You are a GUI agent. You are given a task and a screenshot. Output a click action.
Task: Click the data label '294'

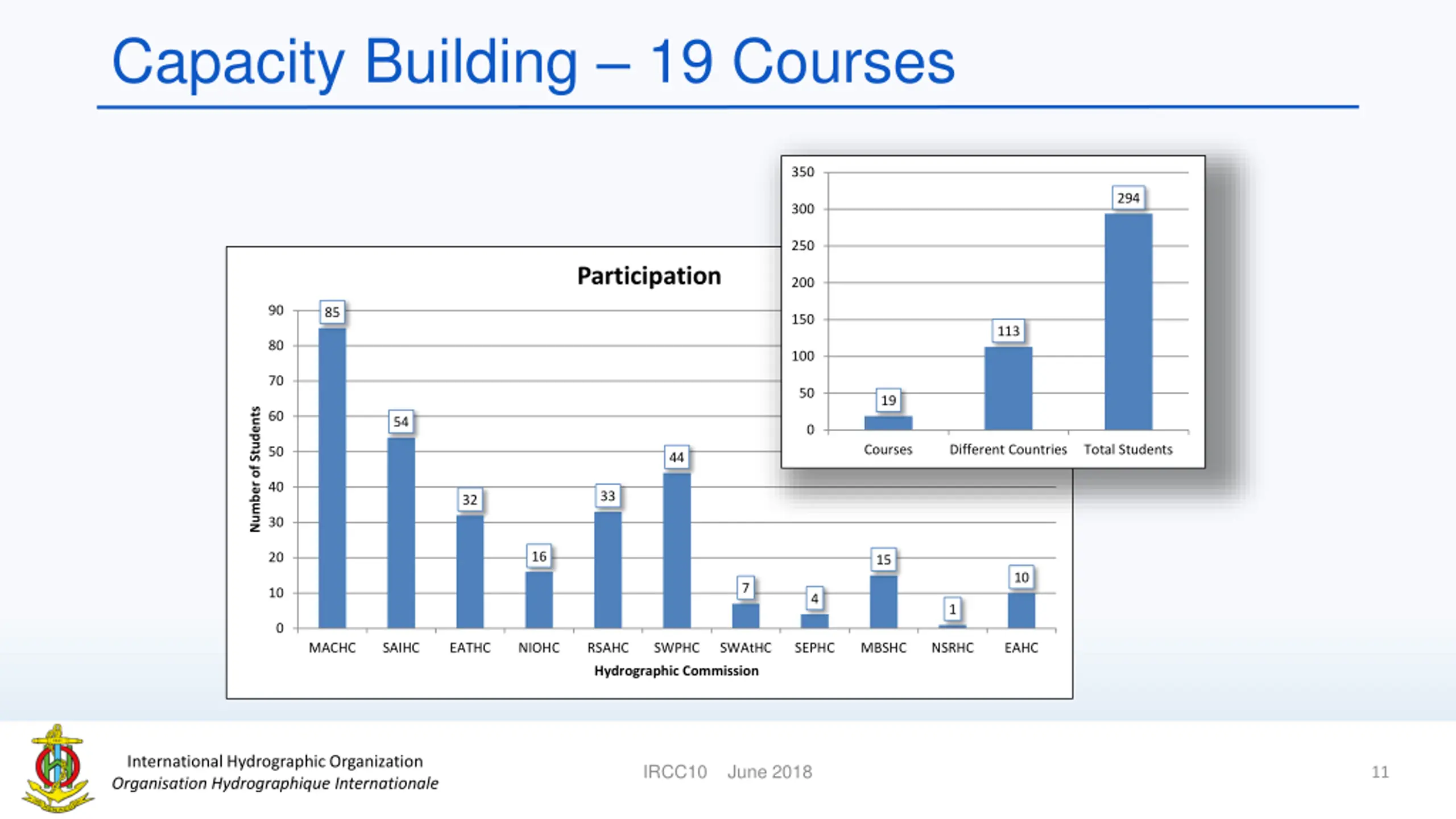[x=1128, y=198]
